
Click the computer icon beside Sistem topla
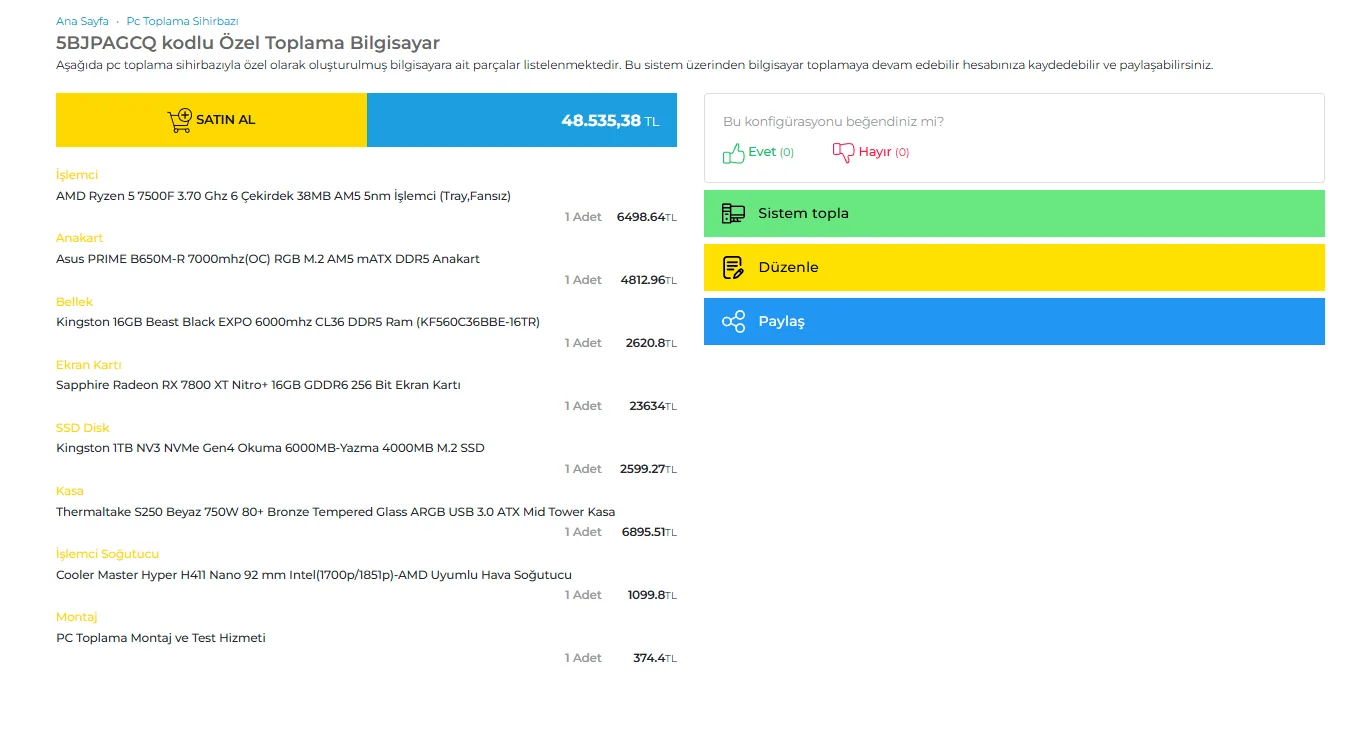tap(734, 213)
